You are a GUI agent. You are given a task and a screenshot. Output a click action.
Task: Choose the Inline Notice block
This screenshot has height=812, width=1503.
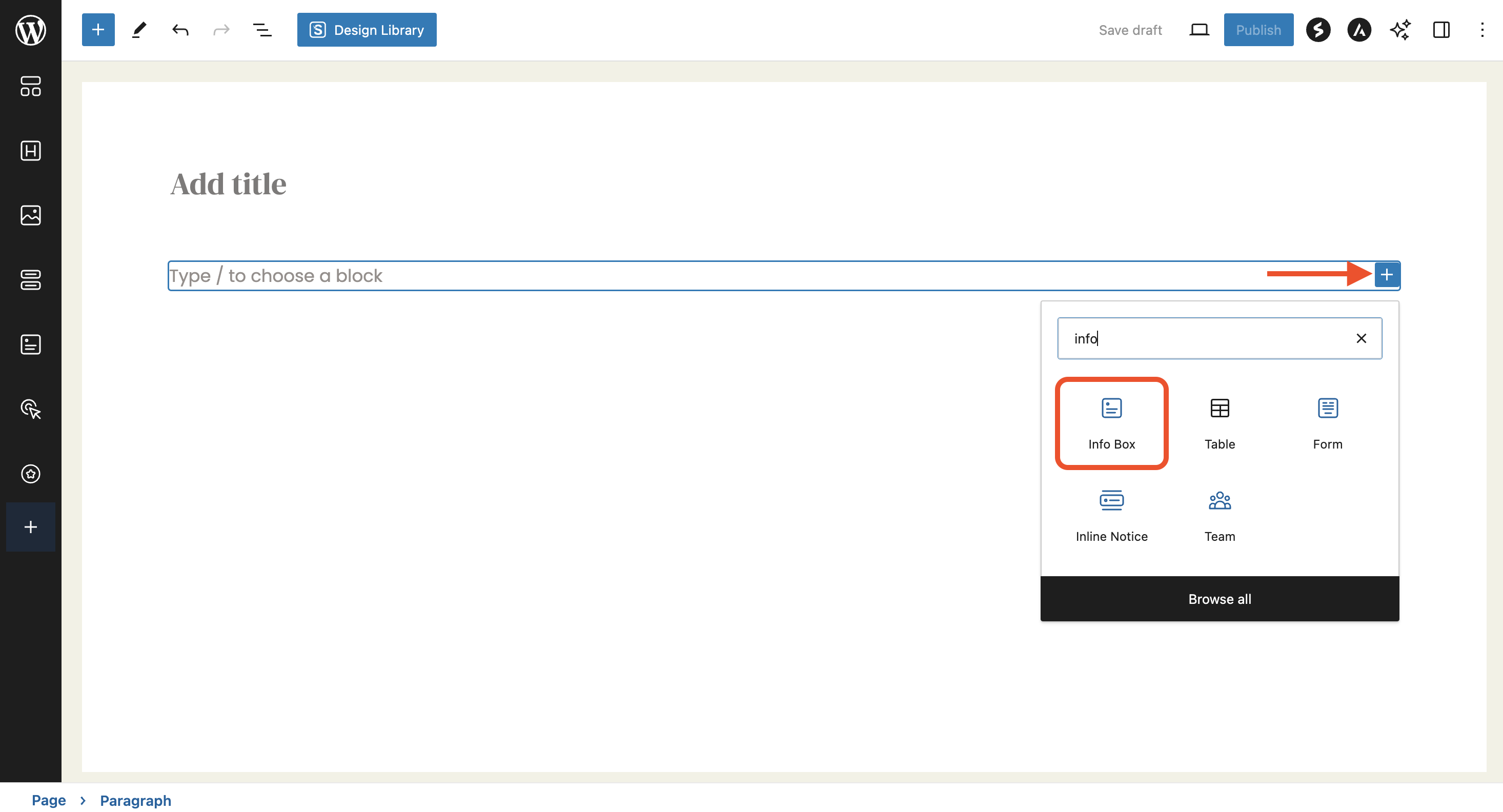coord(1111,516)
